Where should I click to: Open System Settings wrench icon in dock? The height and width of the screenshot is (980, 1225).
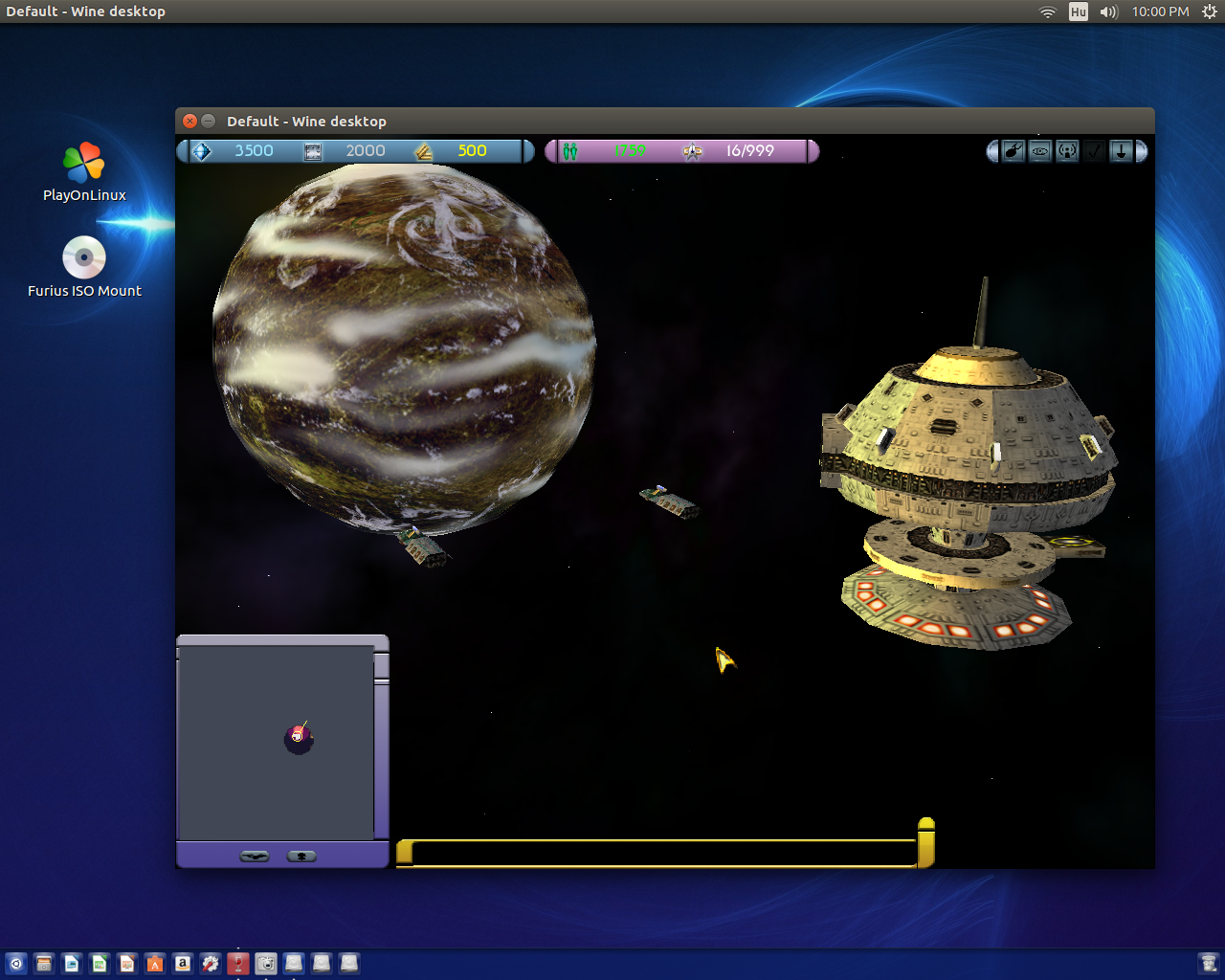click(211, 964)
